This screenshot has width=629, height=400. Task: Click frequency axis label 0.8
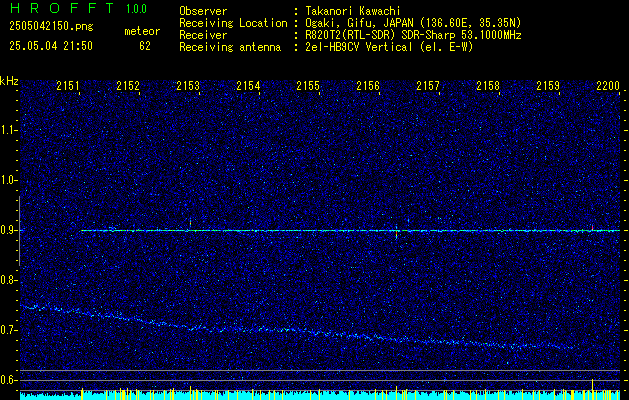(x=9, y=280)
